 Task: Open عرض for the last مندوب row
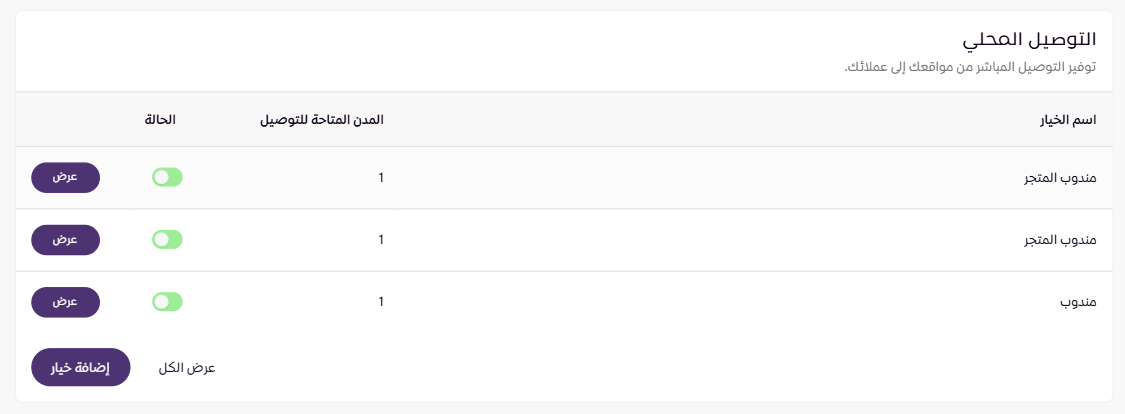(66, 301)
